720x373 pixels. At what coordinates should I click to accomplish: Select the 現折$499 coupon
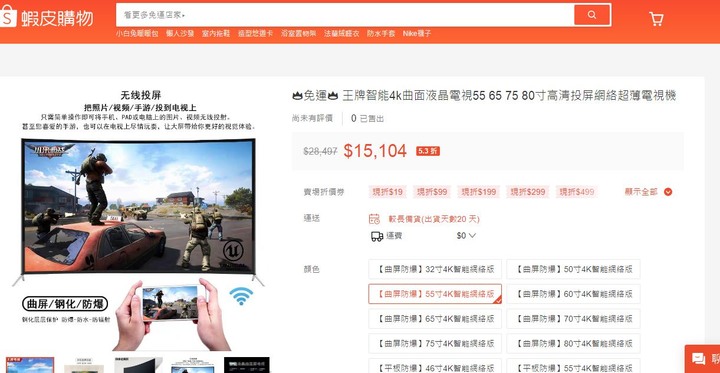pyautogui.click(x=576, y=192)
